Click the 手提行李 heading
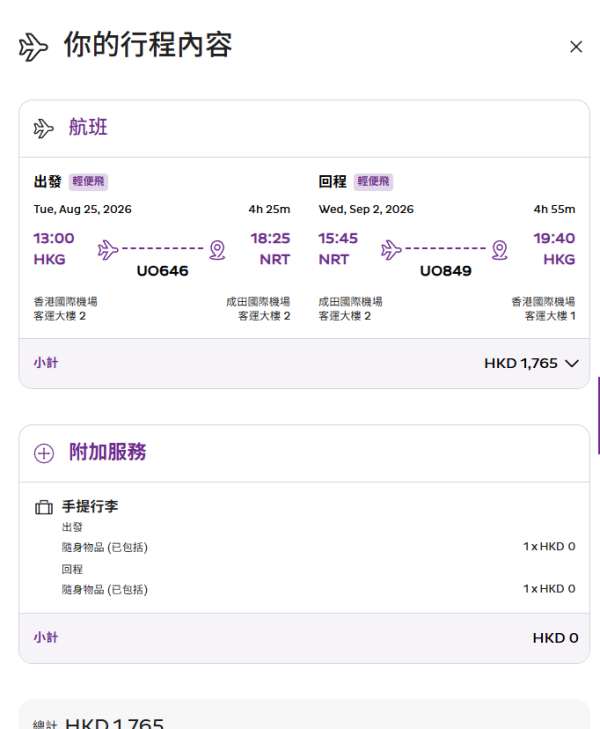 [x=90, y=506]
